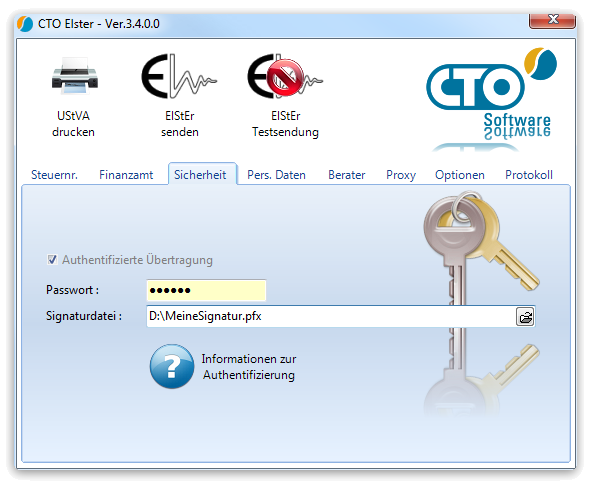Click the ElStEr senden icon

179,76
